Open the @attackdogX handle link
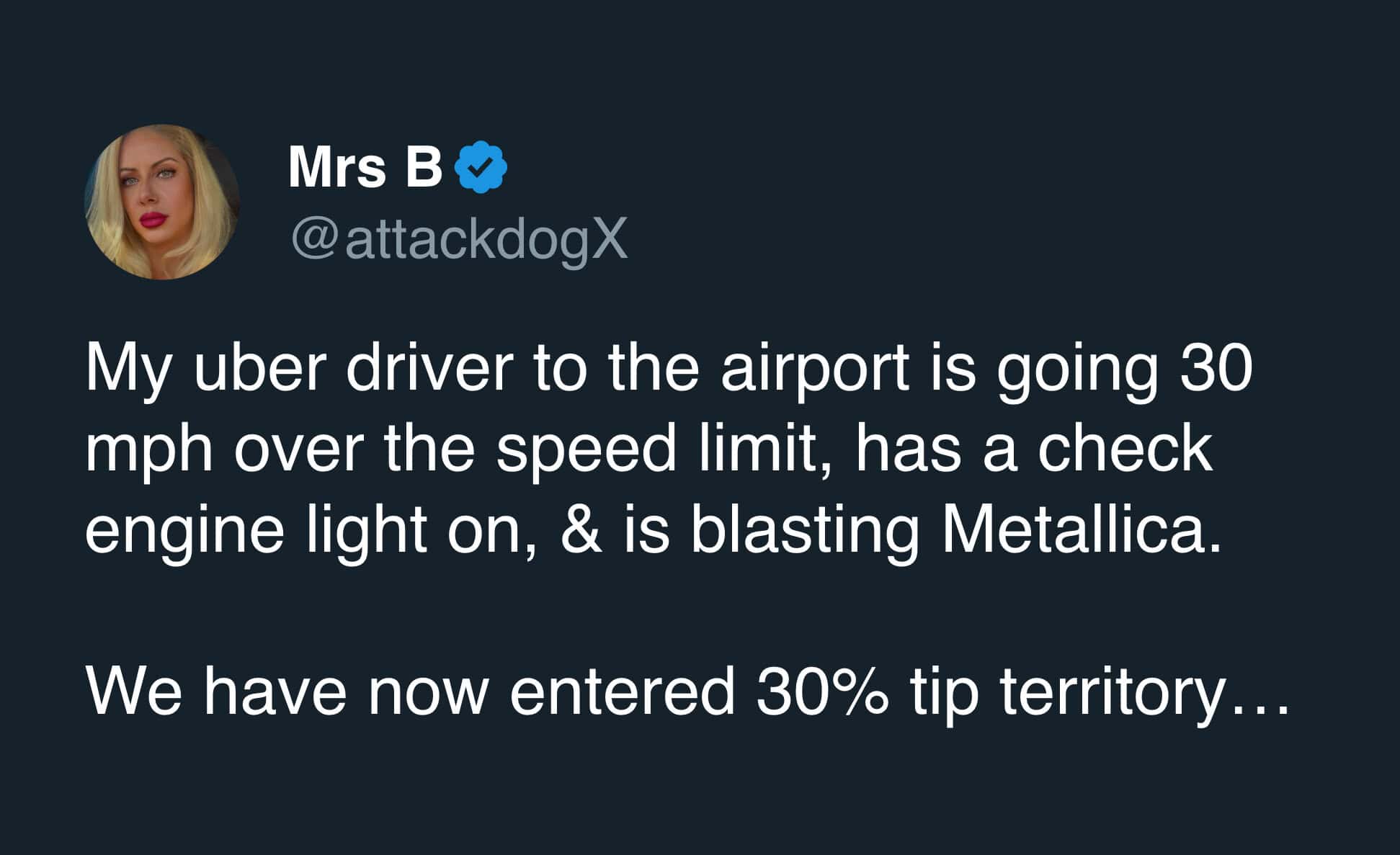Viewport: 1400px width, 855px height. [x=460, y=240]
